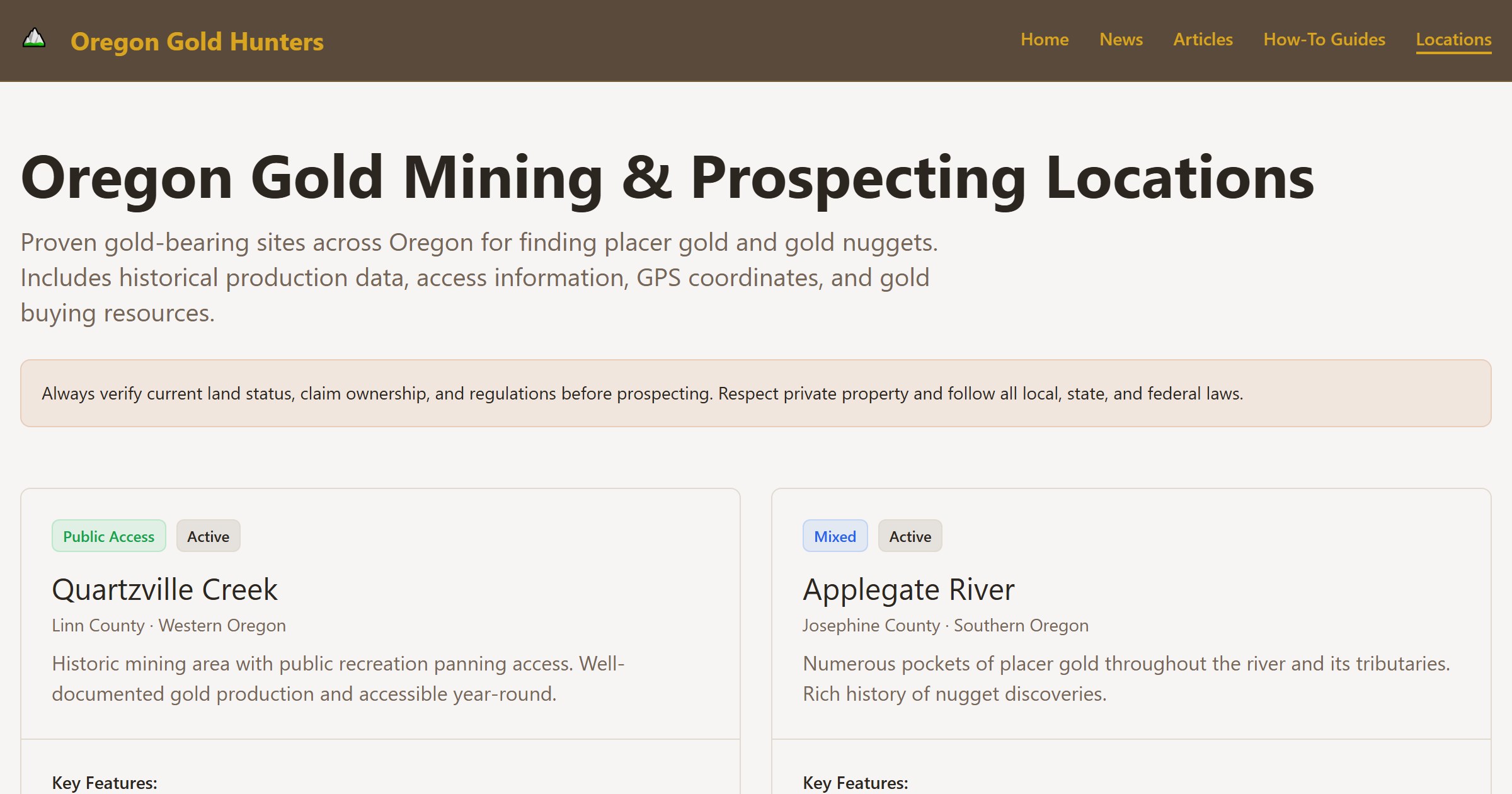Click the mountain logo icon
Screen dimensions: 1512x794
(x=33, y=40)
